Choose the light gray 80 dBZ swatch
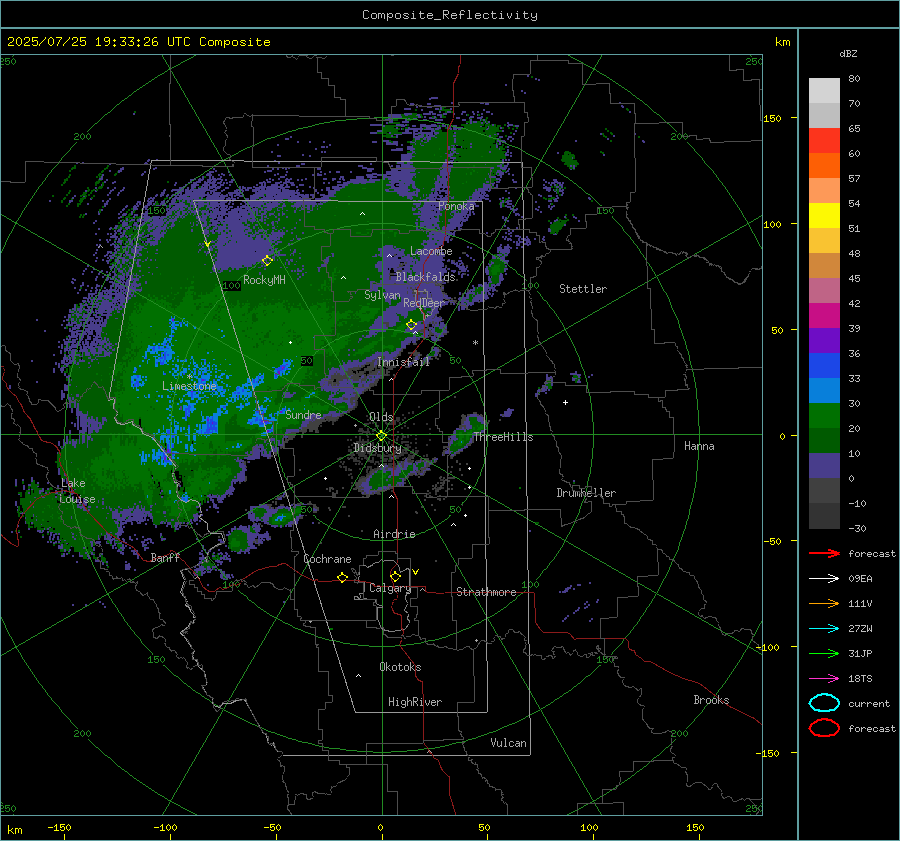The image size is (900, 841). coord(824,91)
